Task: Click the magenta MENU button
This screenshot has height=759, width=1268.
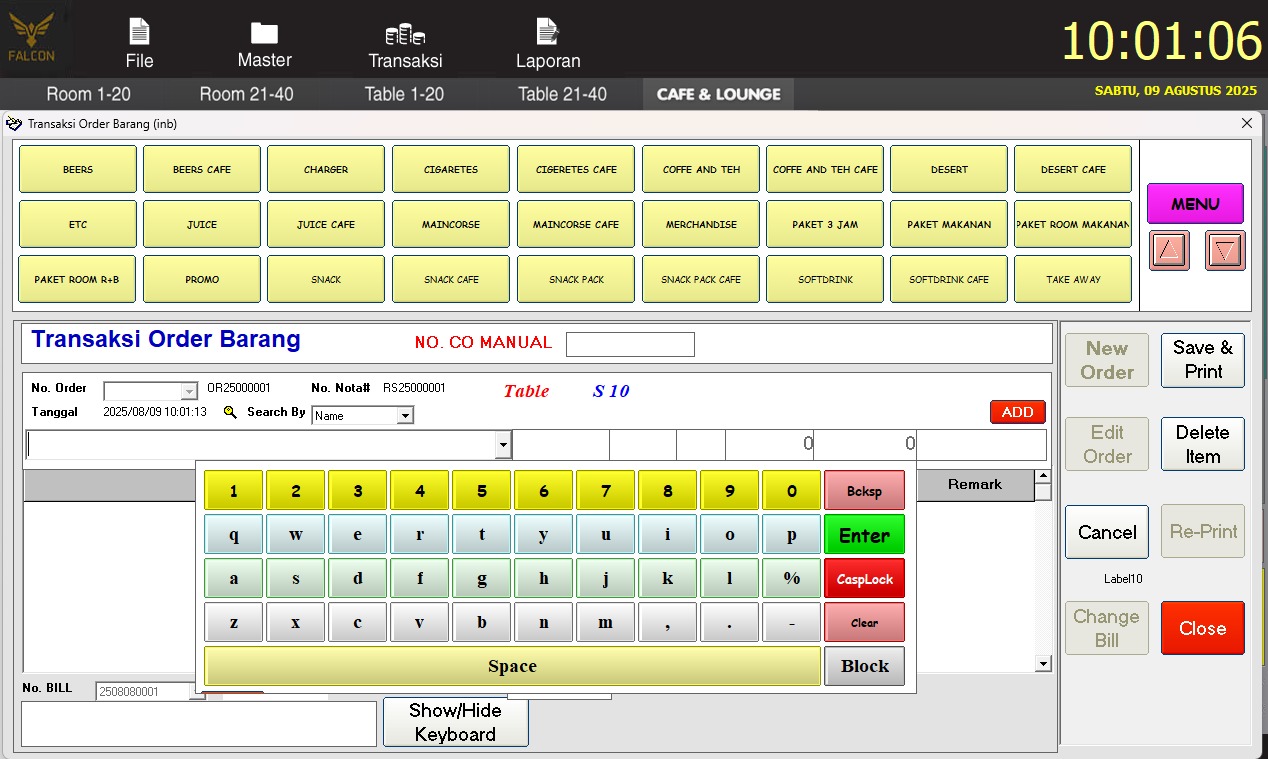Action: click(x=1195, y=204)
